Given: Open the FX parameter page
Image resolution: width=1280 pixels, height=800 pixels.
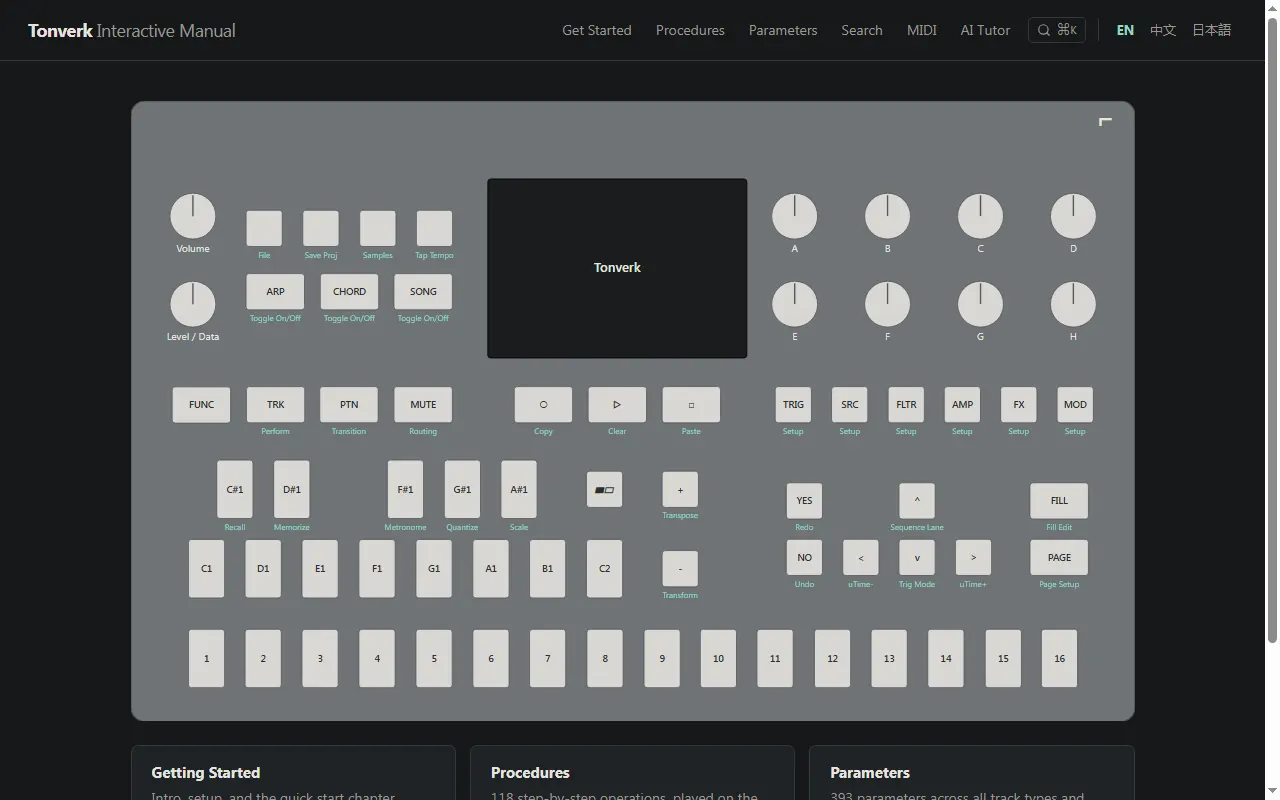Looking at the screenshot, I should click(x=1018, y=405).
